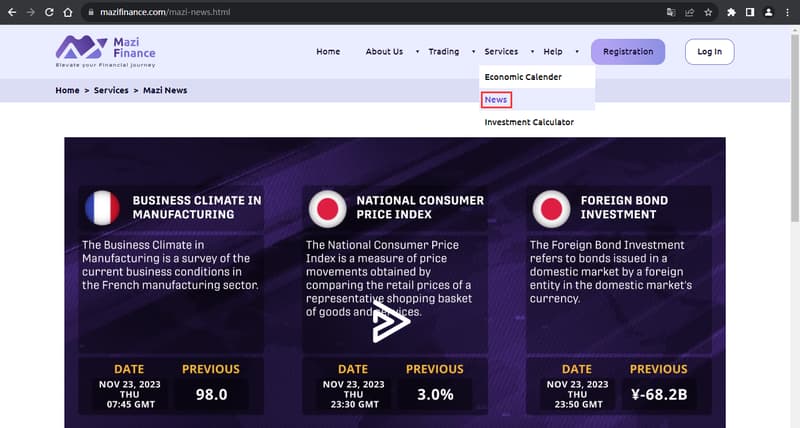Click the previous value 3.0%
Viewport: 800px width, 428px height.
[435, 394]
